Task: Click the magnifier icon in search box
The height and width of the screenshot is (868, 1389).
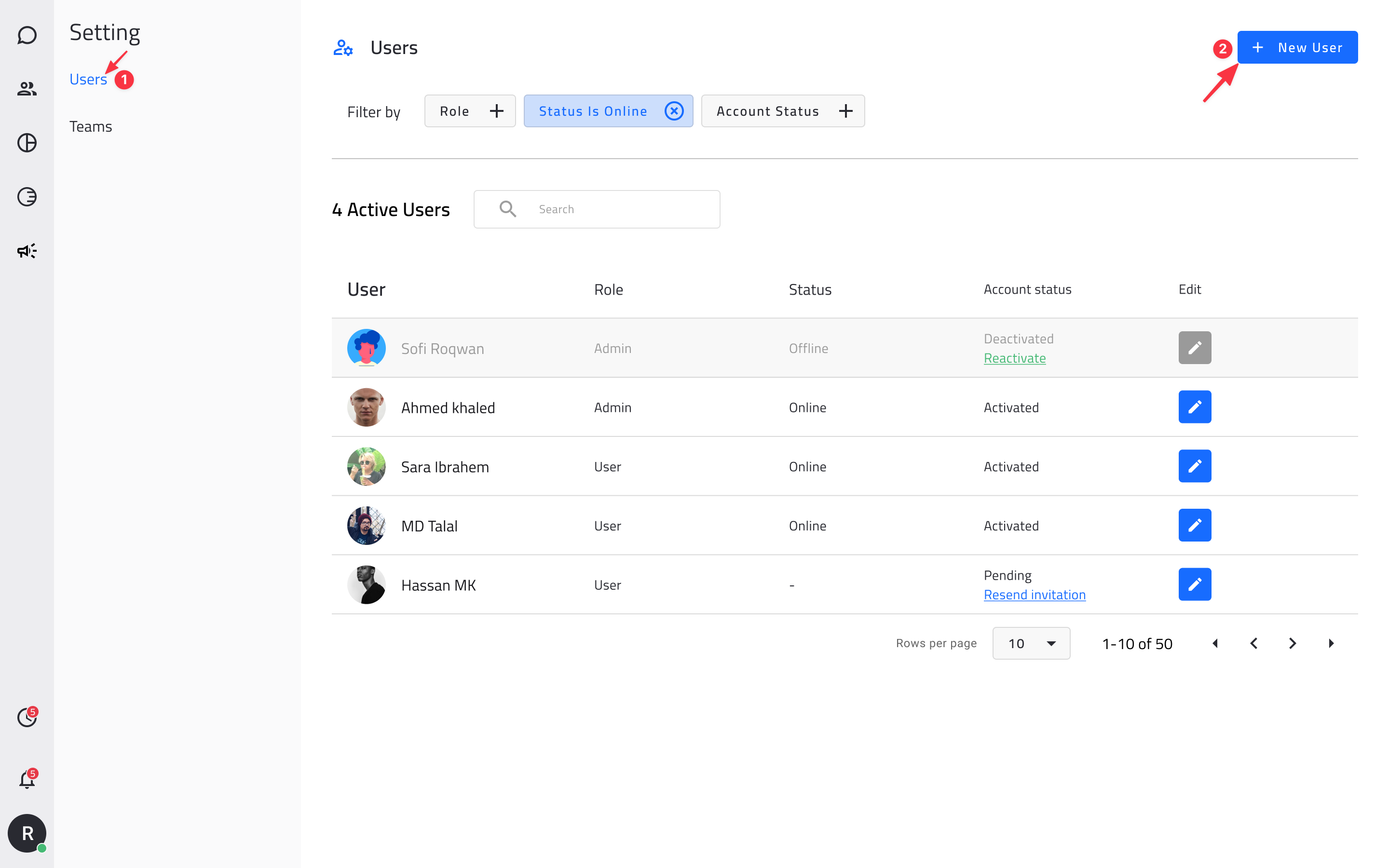Action: (x=508, y=209)
